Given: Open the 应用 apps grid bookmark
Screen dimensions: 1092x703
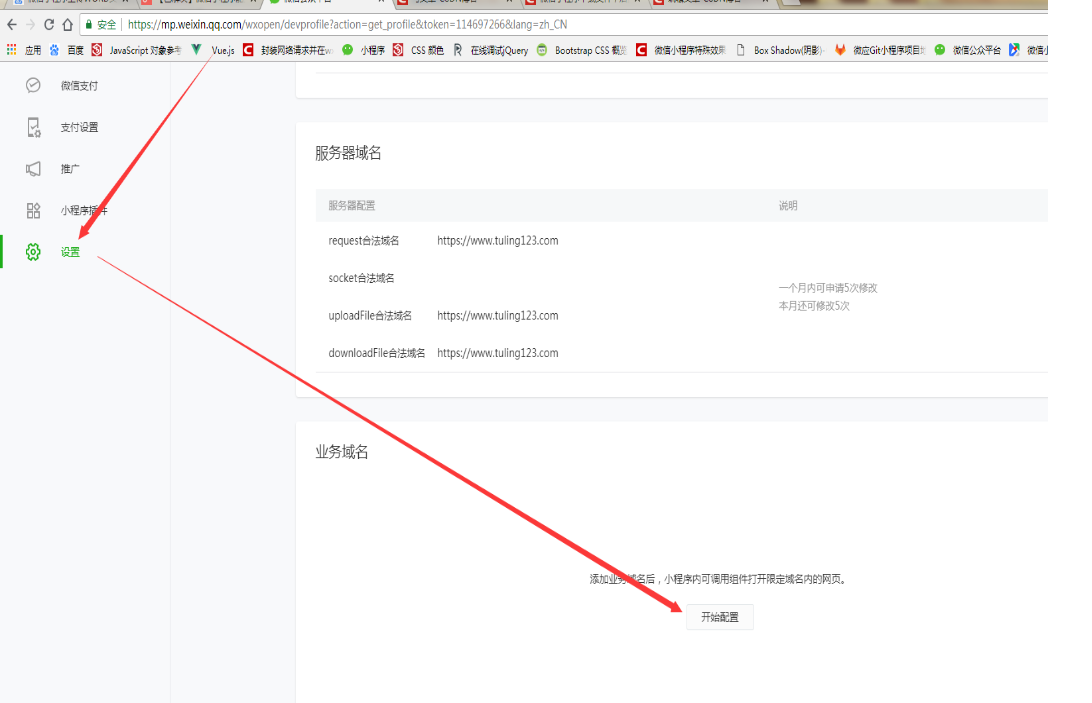Looking at the screenshot, I should [x=24, y=50].
